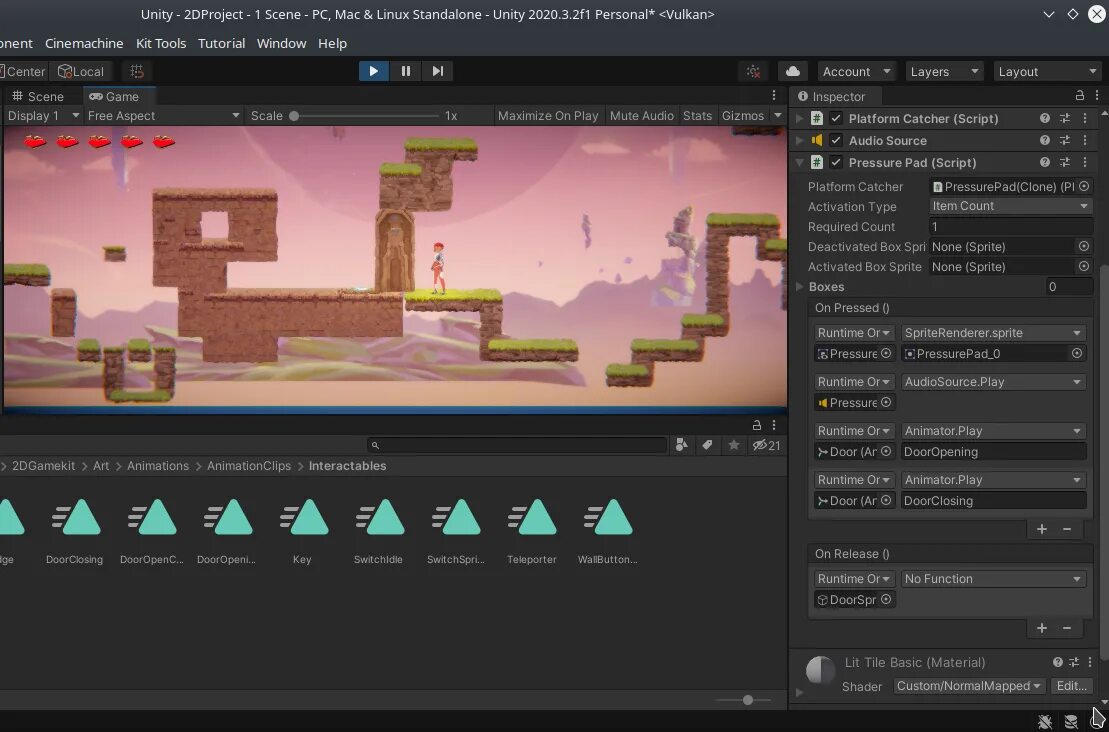Open the AudioSource.Play function dropdown

993,381
